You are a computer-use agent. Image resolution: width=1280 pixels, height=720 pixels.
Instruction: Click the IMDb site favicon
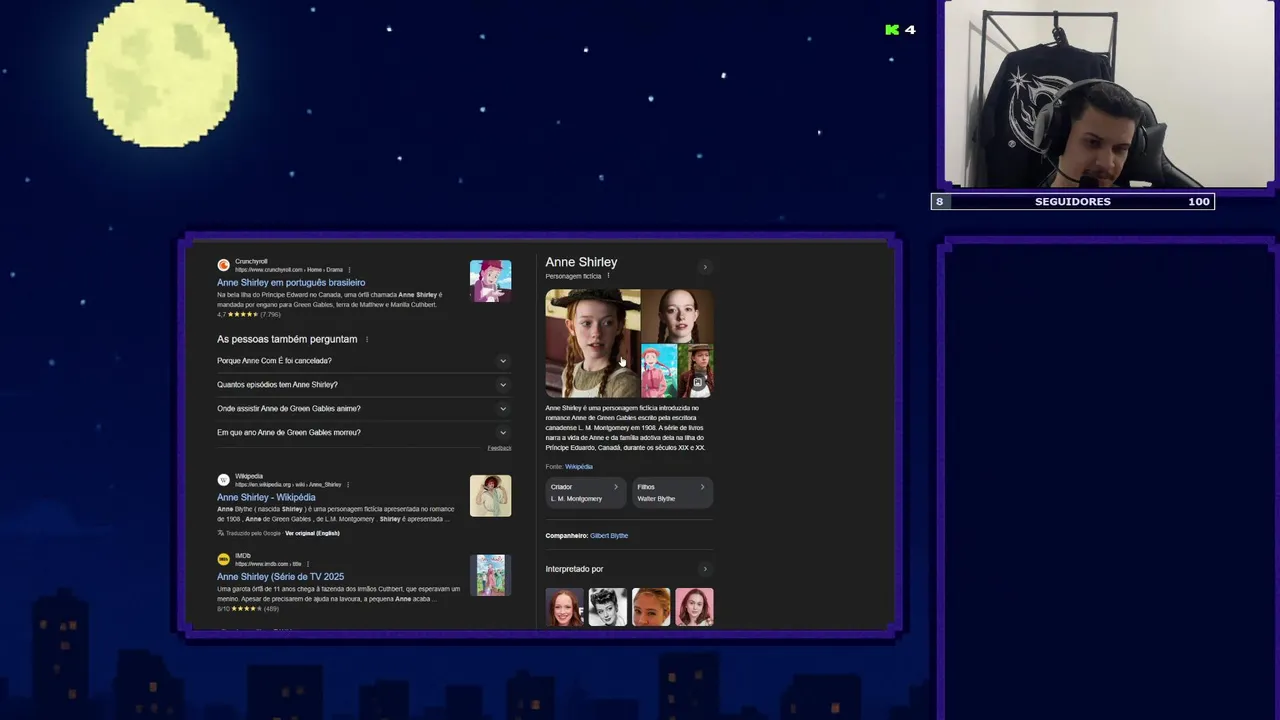pyautogui.click(x=223, y=559)
